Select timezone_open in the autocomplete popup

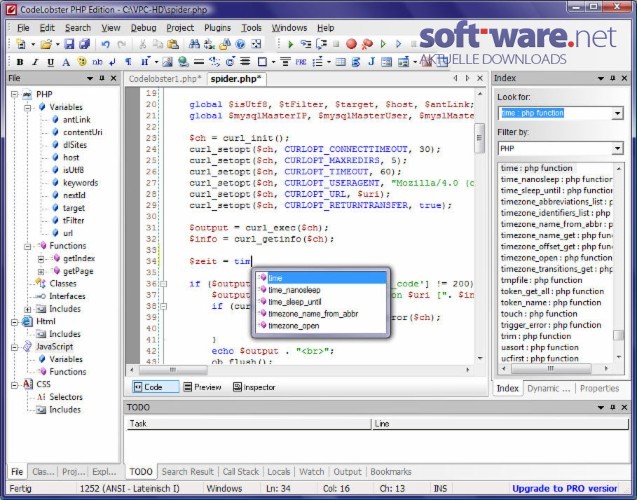(x=321, y=326)
